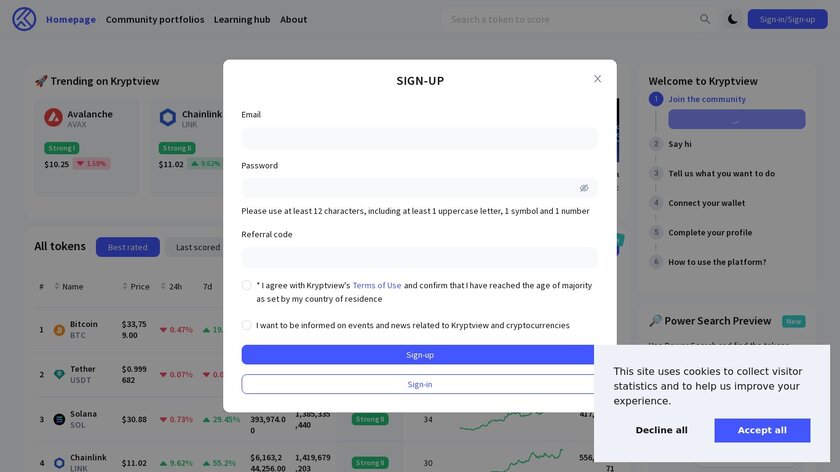
Task: Click the Tether coin icon
Action: click(x=59, y=375)
